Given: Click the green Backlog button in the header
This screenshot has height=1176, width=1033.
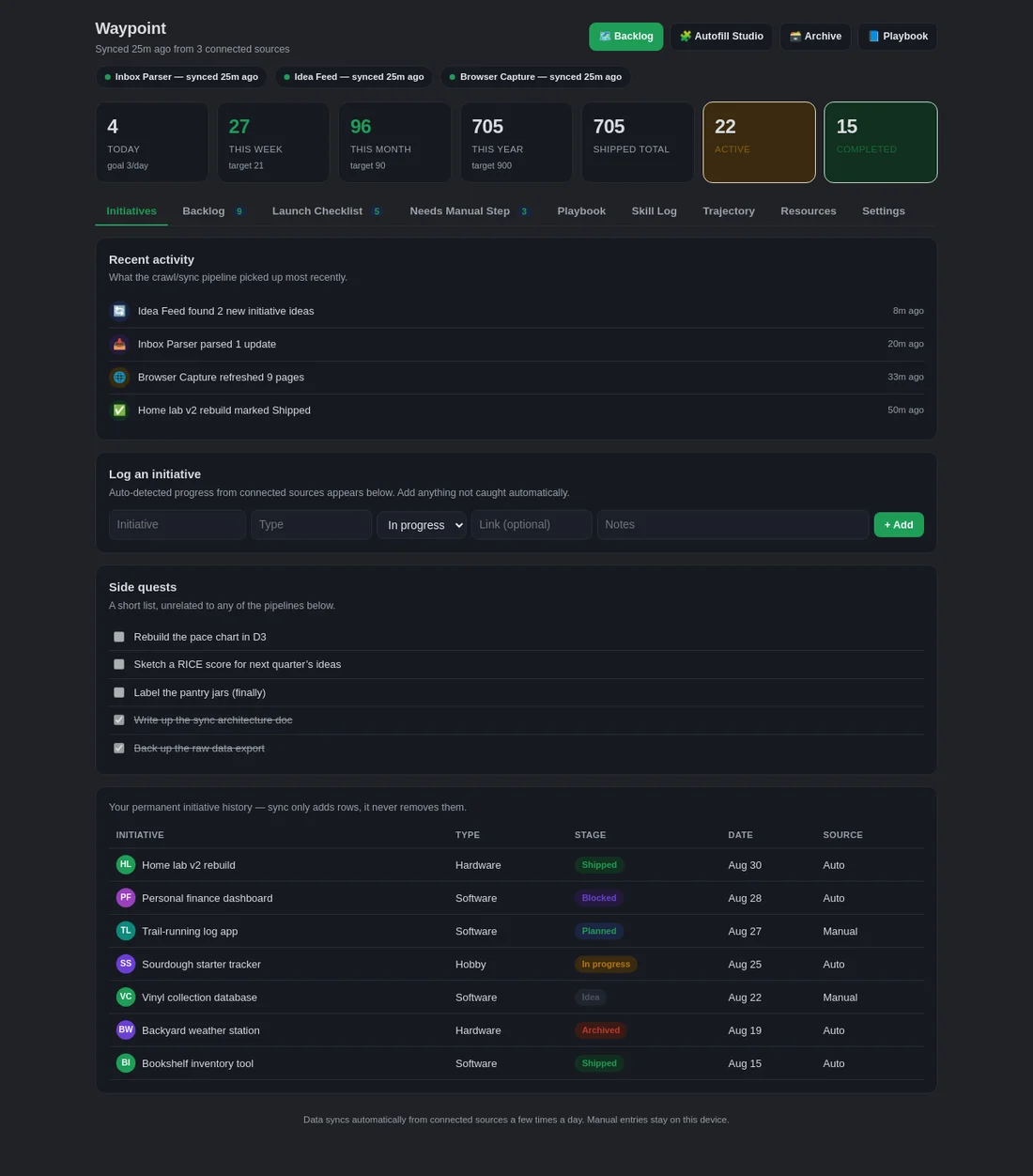Looking at the screenshot, I should 626,37.
